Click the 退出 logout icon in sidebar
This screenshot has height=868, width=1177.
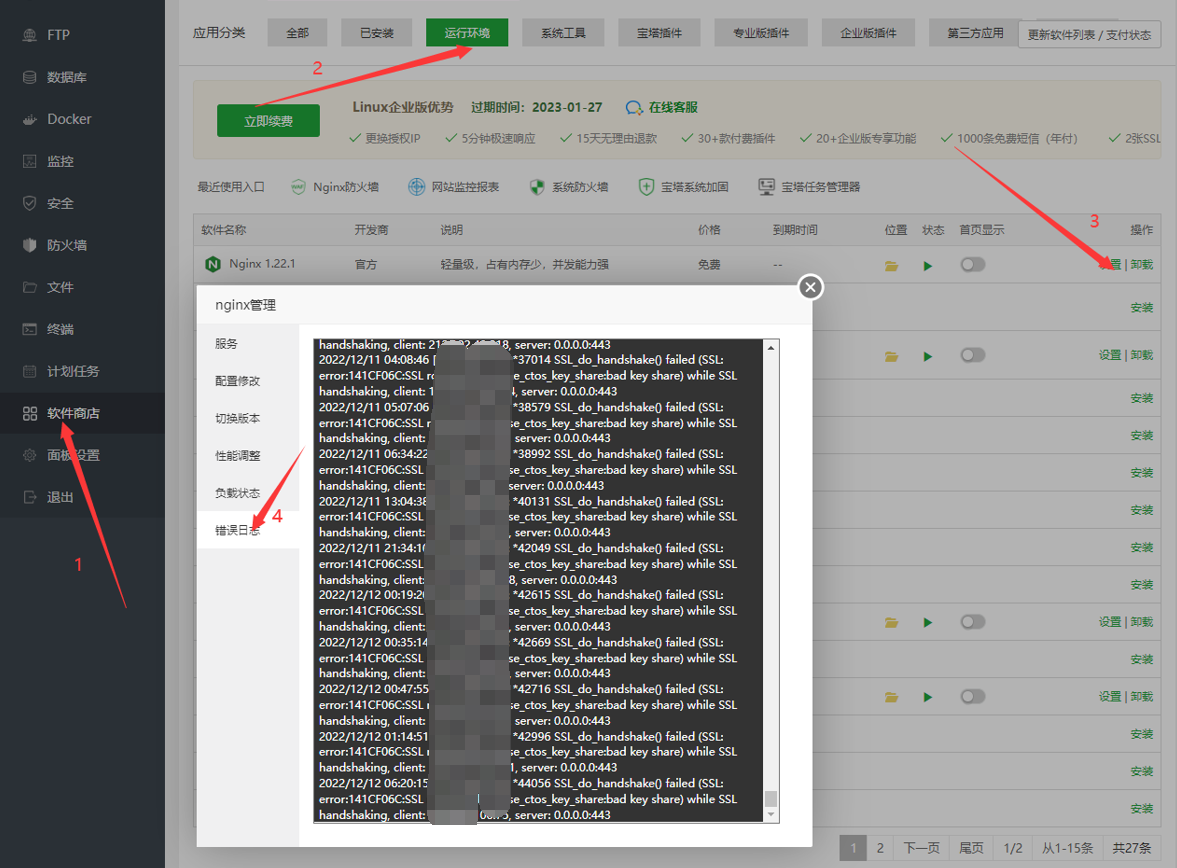(29, 498)
